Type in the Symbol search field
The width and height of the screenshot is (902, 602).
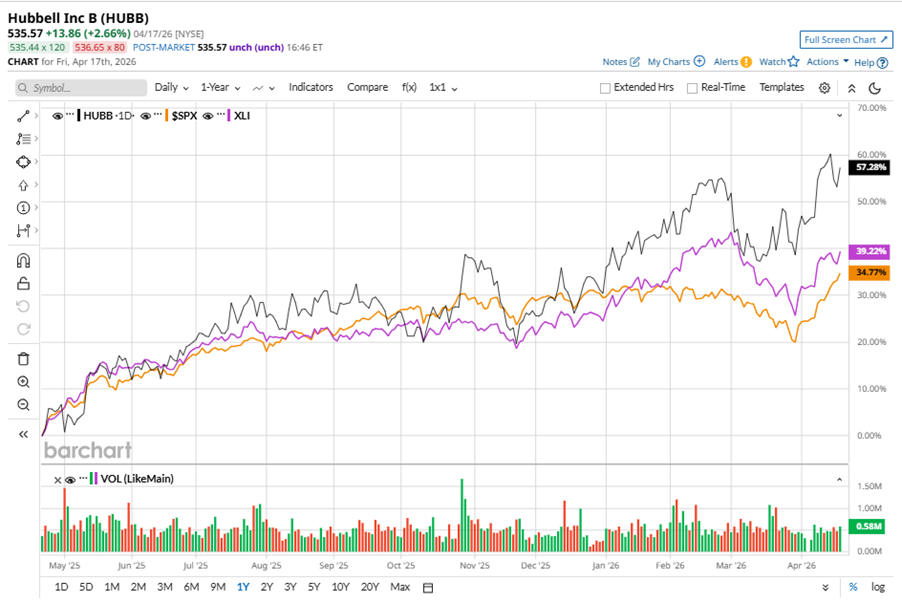pyautogui.click(x=82, y=88)
